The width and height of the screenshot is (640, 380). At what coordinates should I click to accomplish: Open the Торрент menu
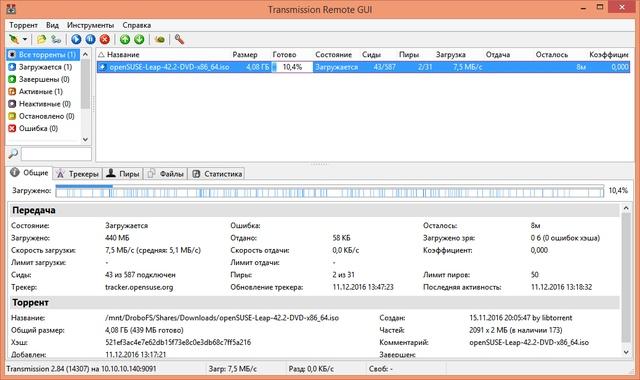[23, 25]
